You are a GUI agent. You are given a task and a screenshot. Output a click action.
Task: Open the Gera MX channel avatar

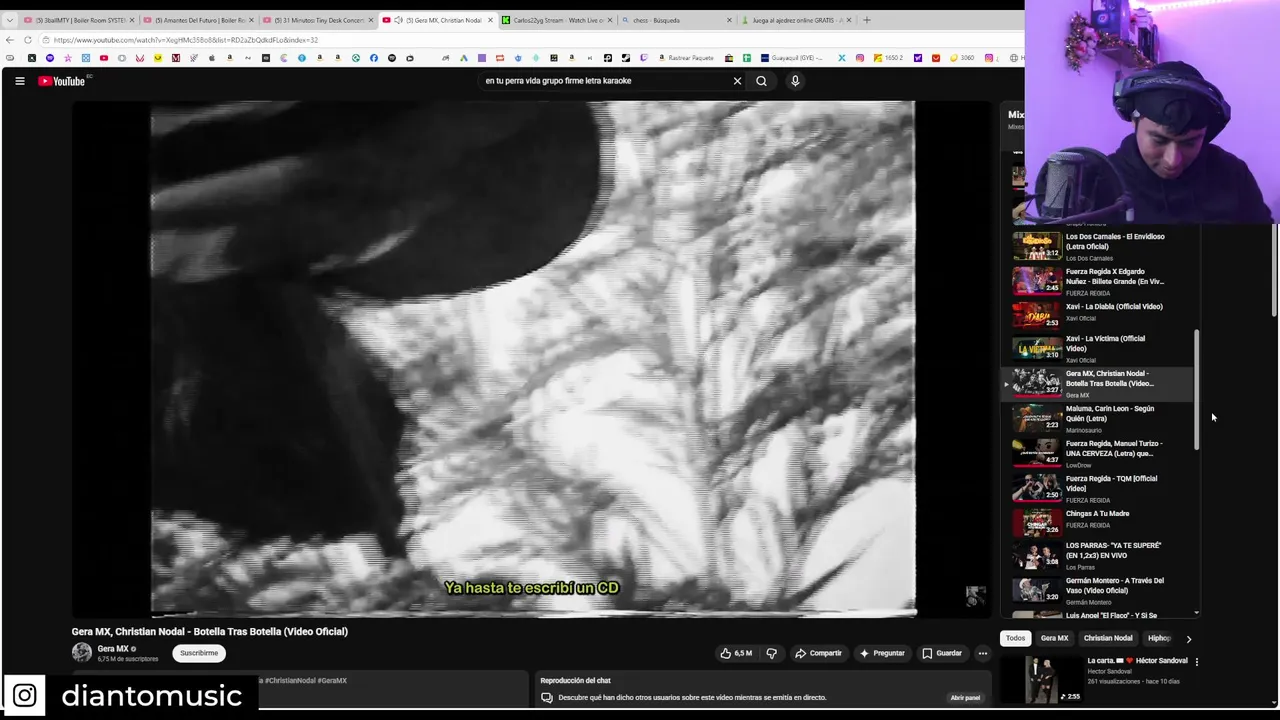click(82, 653)
